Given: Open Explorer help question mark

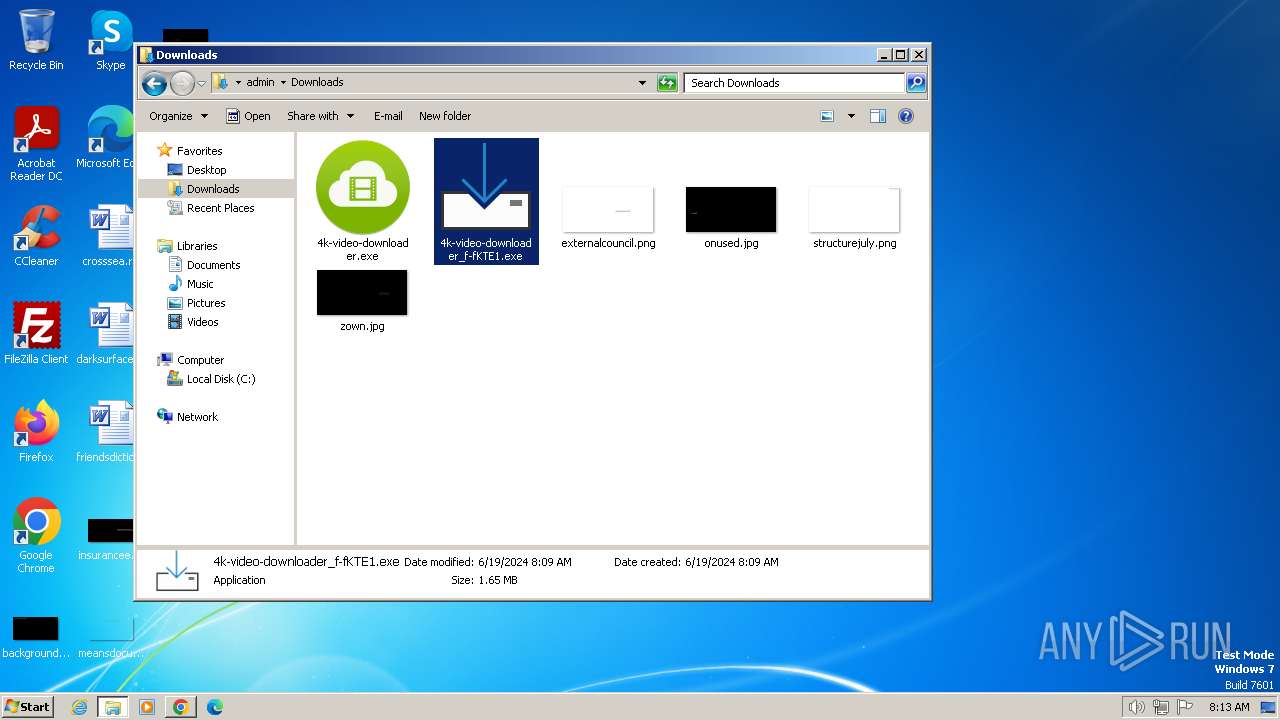Looking at the screenshot, I should pyautogui.click(x=905, y=116).
